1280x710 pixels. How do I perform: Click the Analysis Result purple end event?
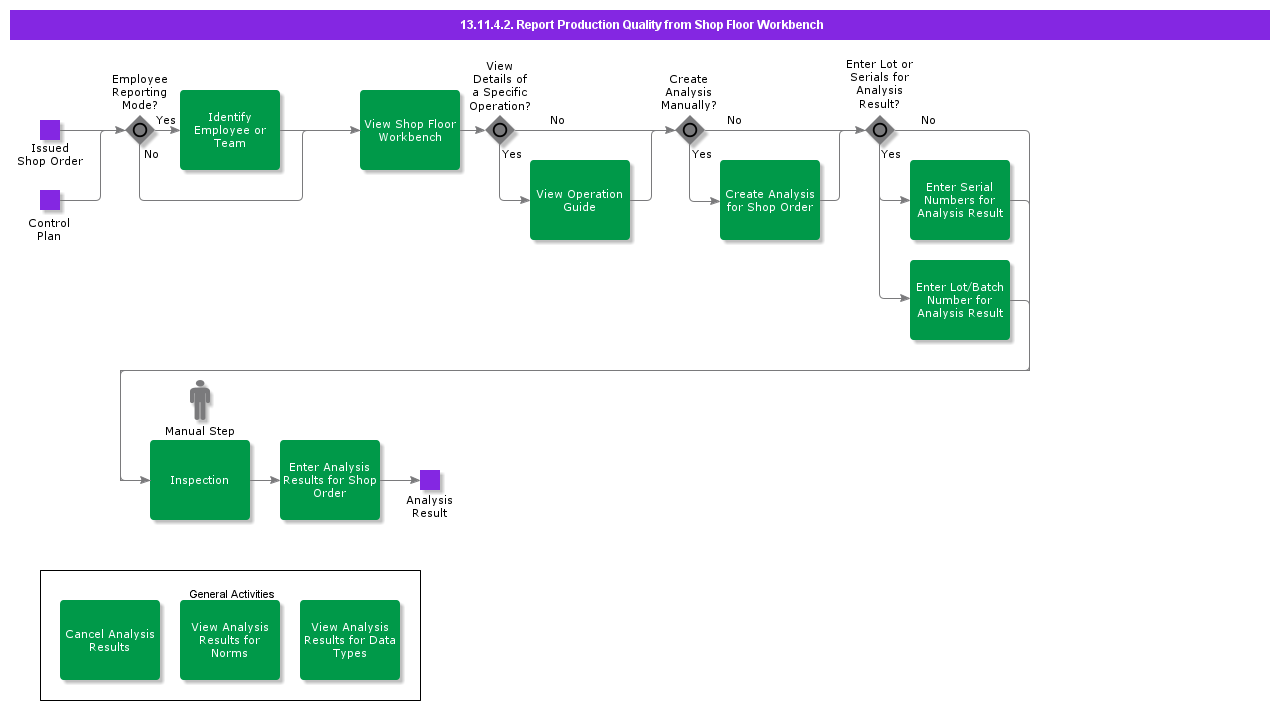point(430,480)
